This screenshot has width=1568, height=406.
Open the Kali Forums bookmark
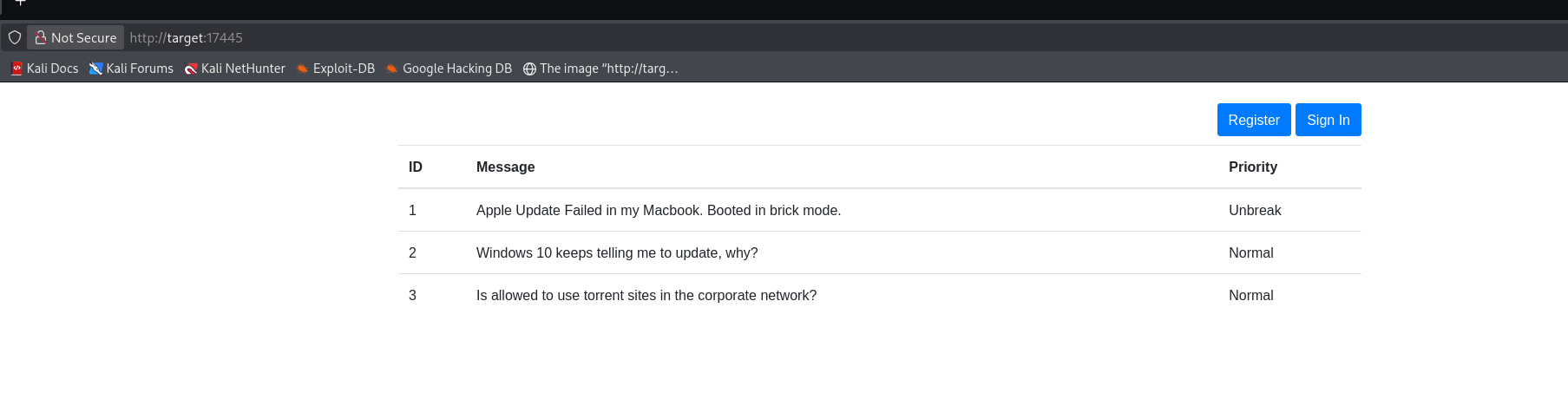(x=131, y=69)
